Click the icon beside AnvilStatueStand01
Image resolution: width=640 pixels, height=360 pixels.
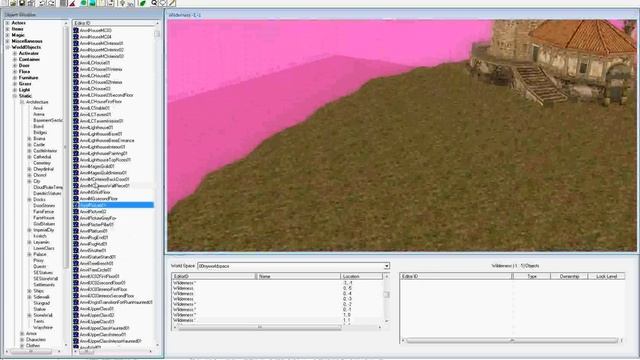76,257
